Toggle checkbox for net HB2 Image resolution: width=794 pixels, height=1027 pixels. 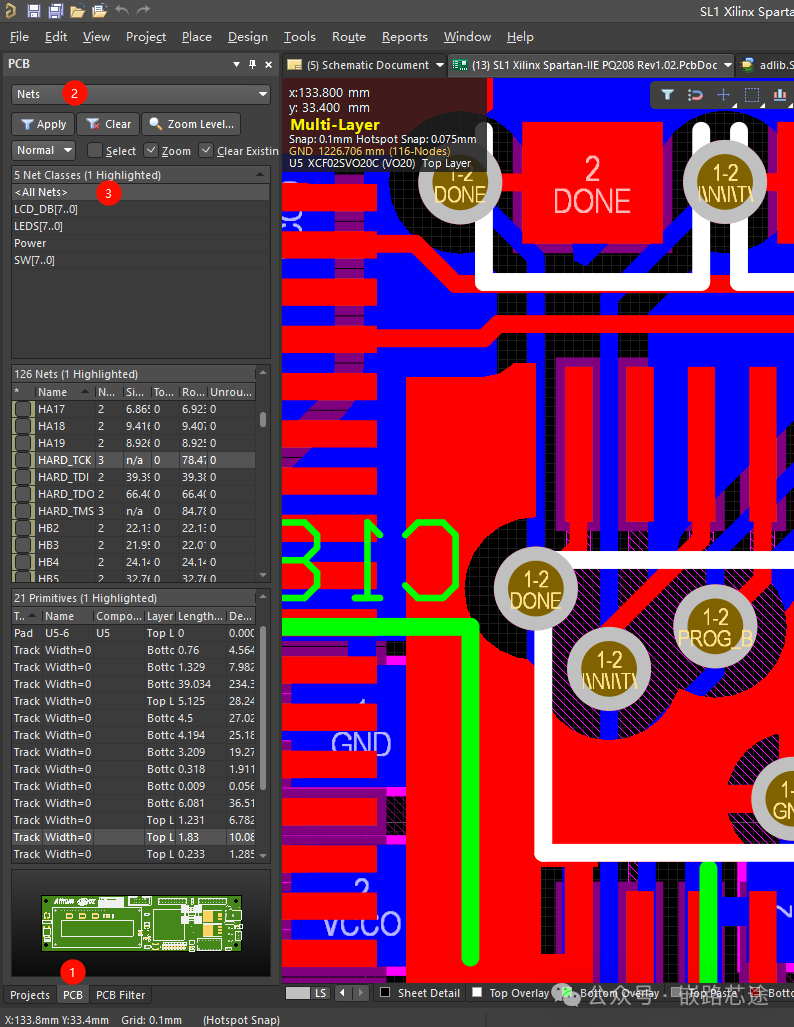(24, 528)
